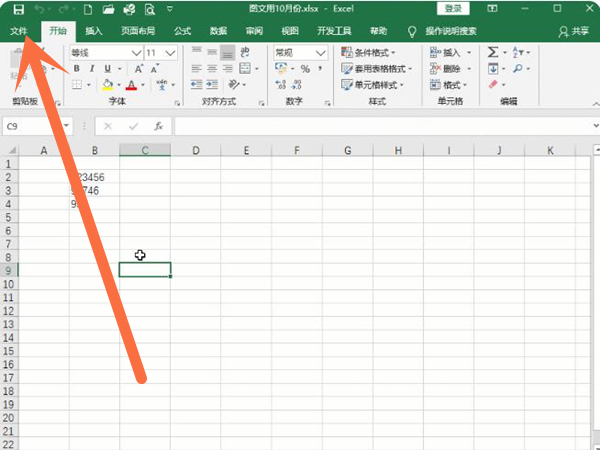The height and width of the screenshot is (450, 600).
Task: Click the red font color swatch
Action: (x=130, y=86)
